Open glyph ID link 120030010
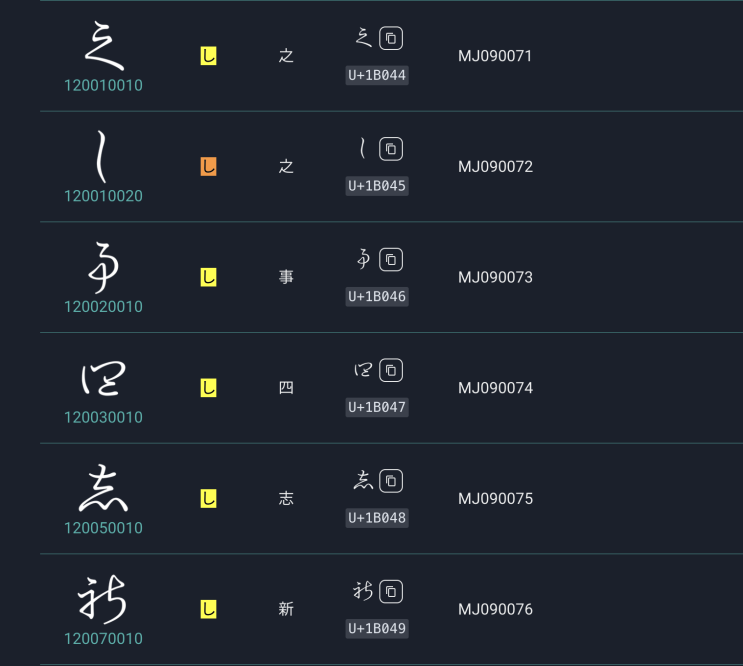 click(103, 418)
